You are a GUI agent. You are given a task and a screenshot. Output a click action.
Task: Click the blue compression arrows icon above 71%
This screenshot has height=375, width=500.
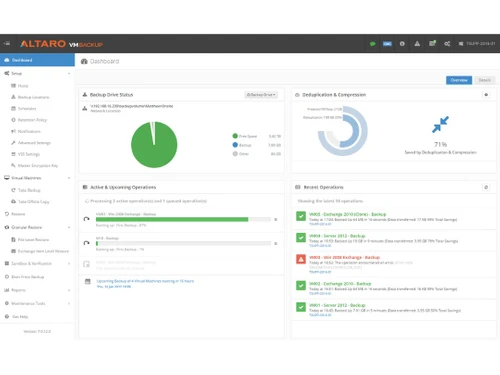[440, 124]
